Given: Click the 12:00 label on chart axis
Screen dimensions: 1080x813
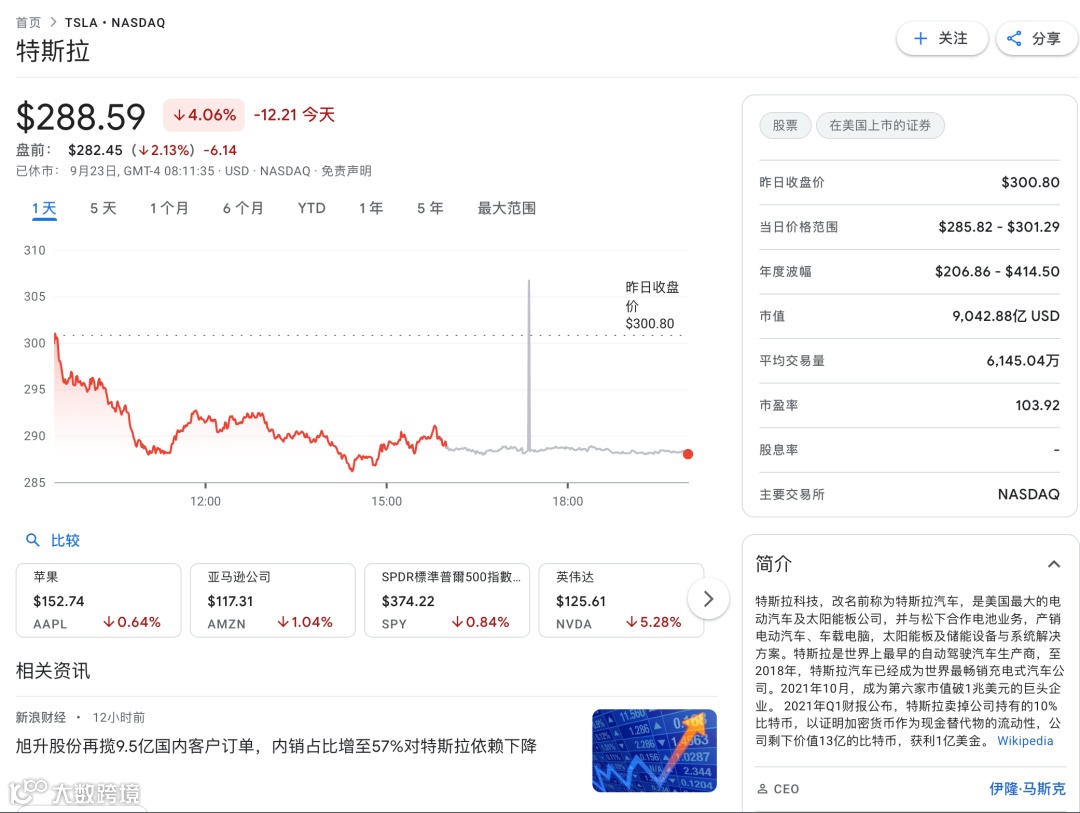Looking at the screenshot, I should [205, 502].
